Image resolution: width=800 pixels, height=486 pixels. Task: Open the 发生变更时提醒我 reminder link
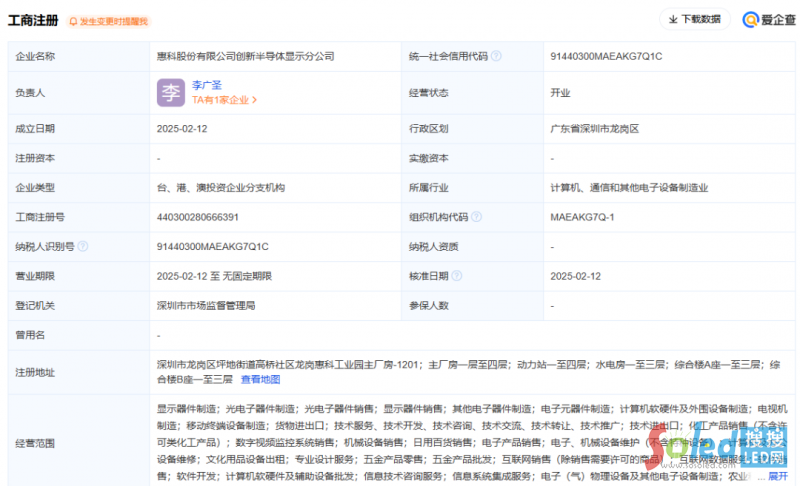pos(112,21)
